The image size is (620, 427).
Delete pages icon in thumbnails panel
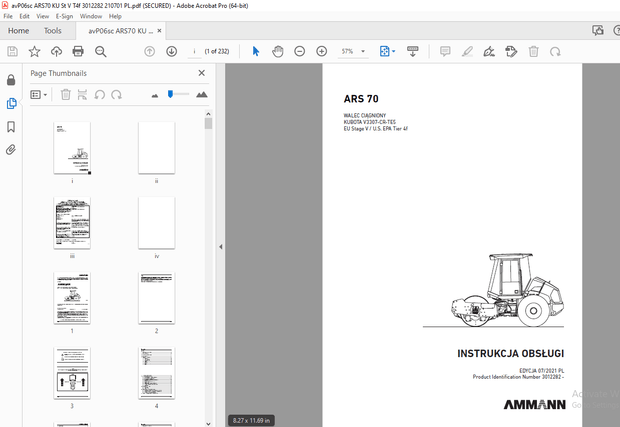tap(66, 94)
